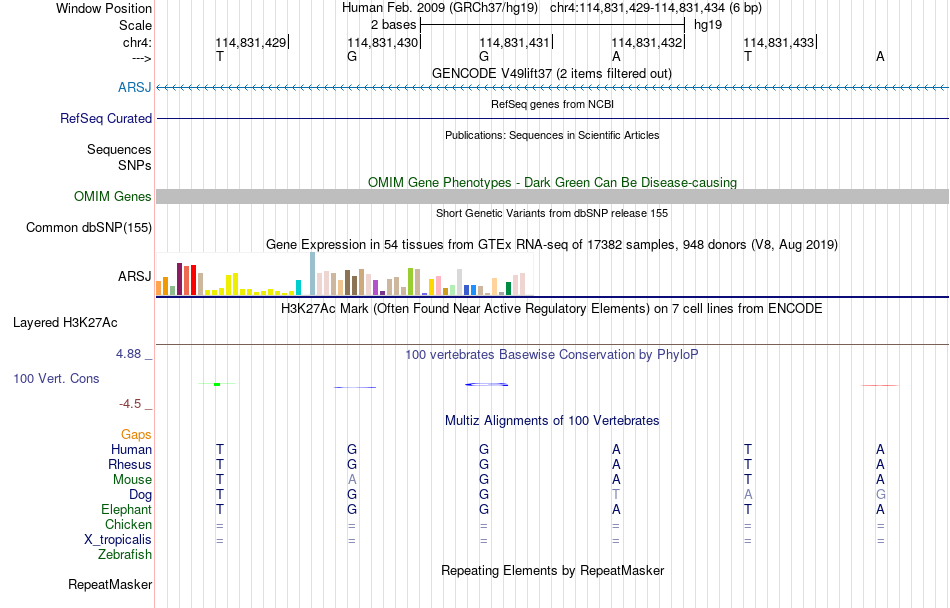Viewport: 950px width, 608px height.
Task: Click the H3K27Ac Mark track title
Action: 552,309
